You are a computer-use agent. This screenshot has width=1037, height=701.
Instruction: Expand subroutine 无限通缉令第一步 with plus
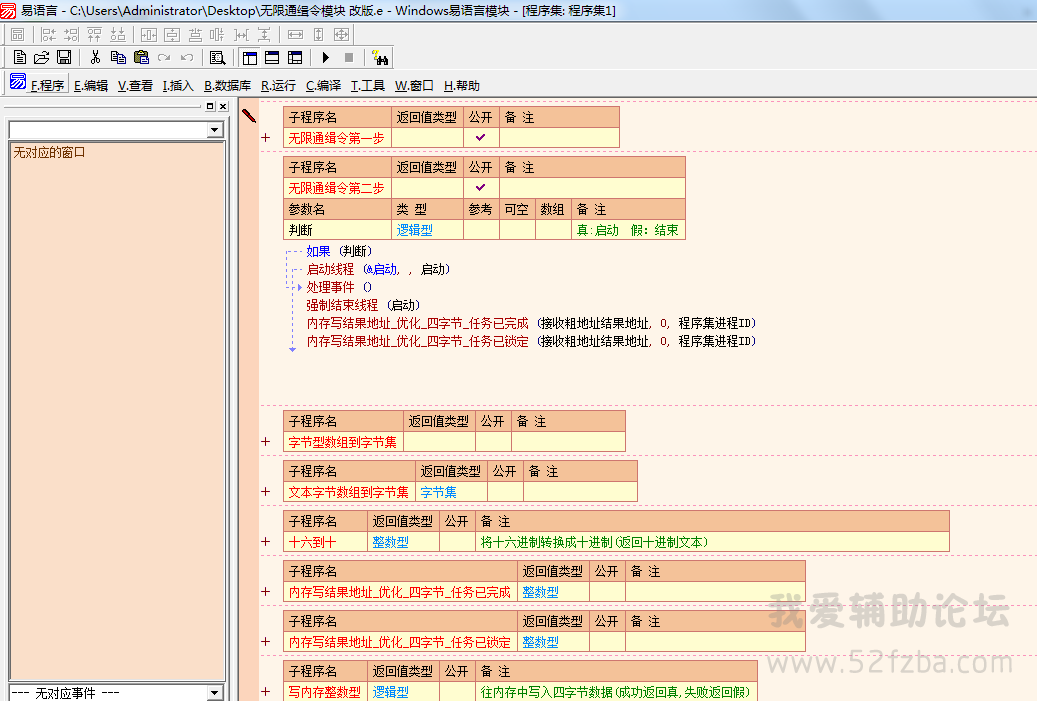click(x=266, y=138)
